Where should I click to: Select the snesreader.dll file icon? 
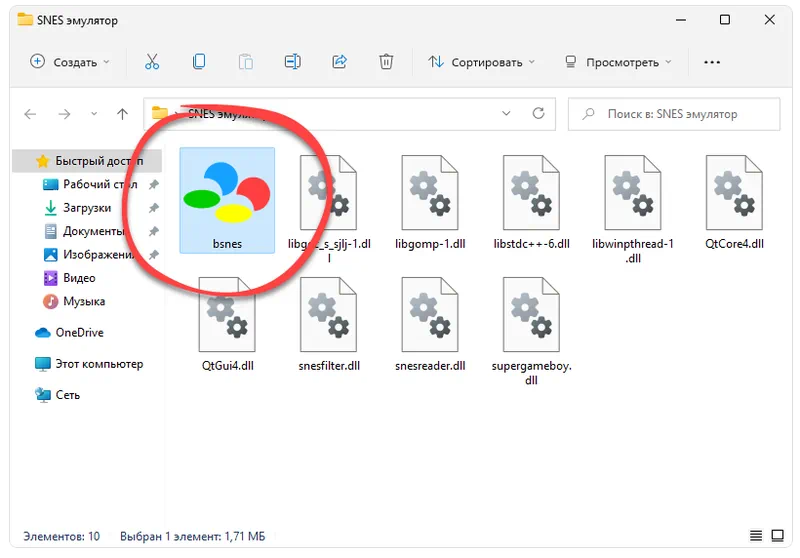point(430,314)
